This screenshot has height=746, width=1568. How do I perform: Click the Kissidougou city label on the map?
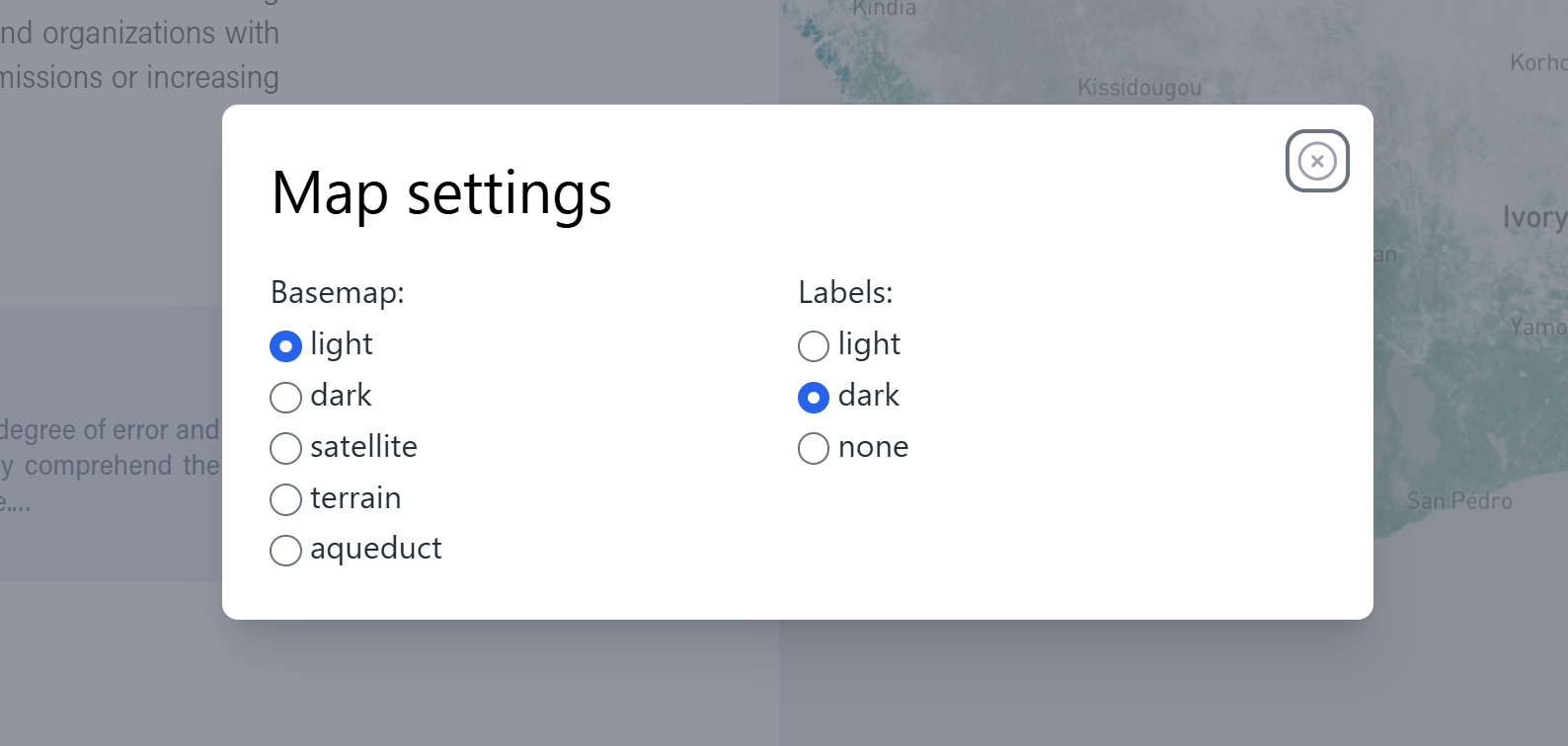(x=1139, y=88)
